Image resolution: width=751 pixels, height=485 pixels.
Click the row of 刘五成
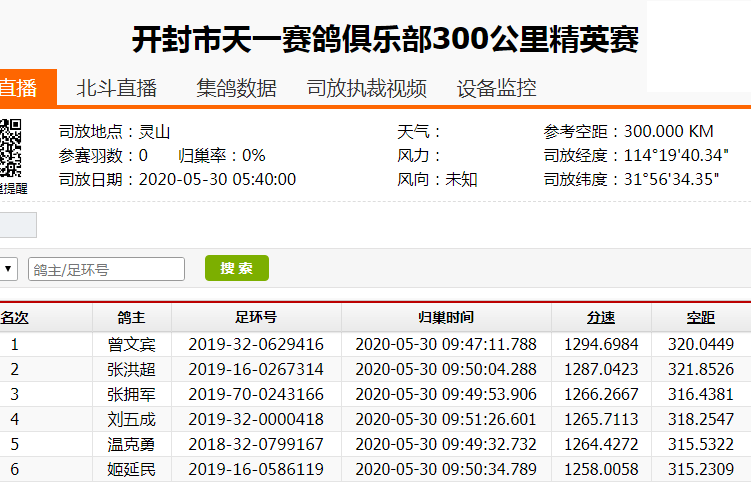click(x=131, y=419)
